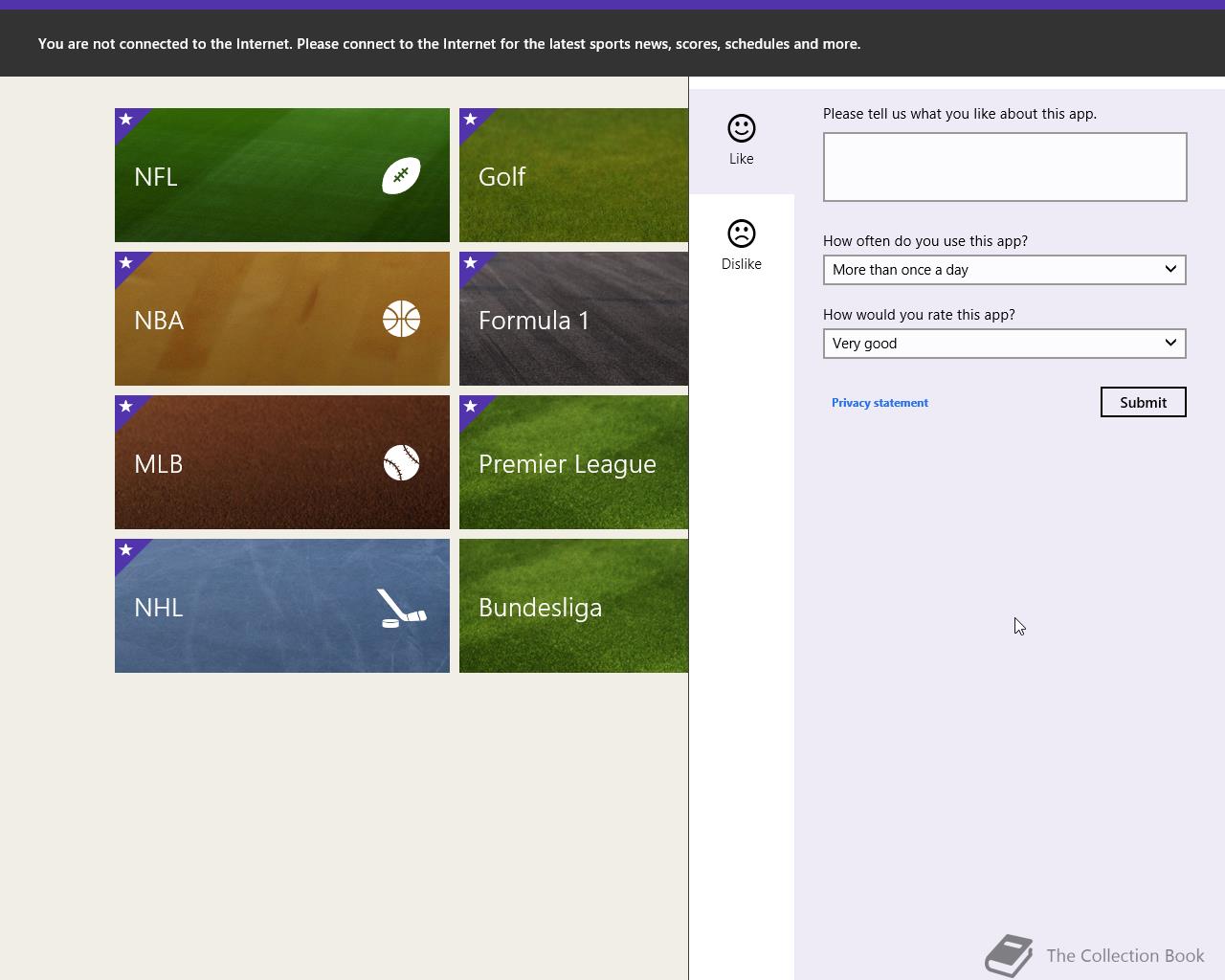The height and width of the screenshot is (980, 1225).
Task: Click the not connected to Internet notification message
Action: (x=449, y=44)
